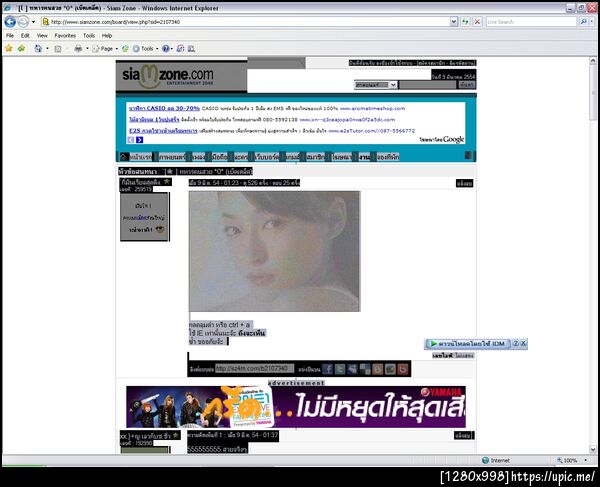600x487 pixels.
Task: Click the orange share icon
Action: 378,369
